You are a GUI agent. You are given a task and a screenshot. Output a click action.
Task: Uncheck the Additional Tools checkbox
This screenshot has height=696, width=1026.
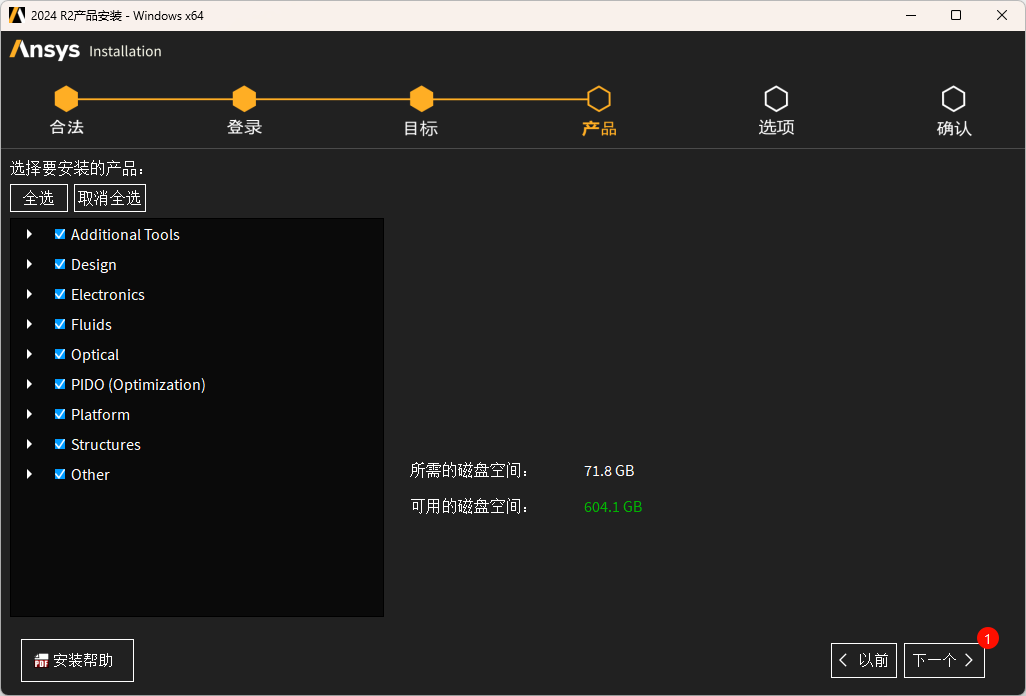tap(60, 234)
